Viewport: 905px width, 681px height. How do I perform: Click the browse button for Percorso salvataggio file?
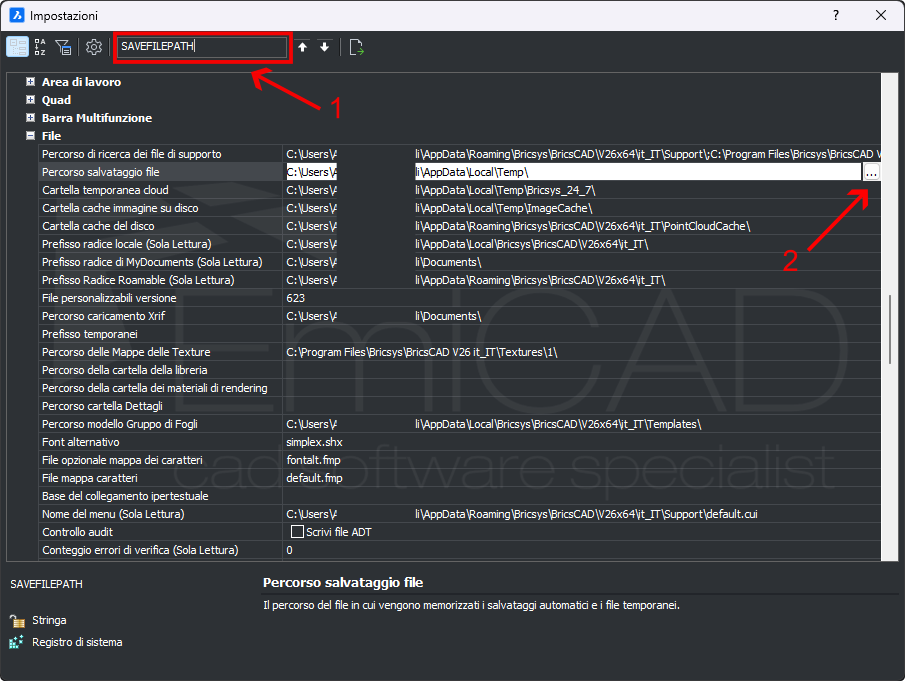click(871, 172)
